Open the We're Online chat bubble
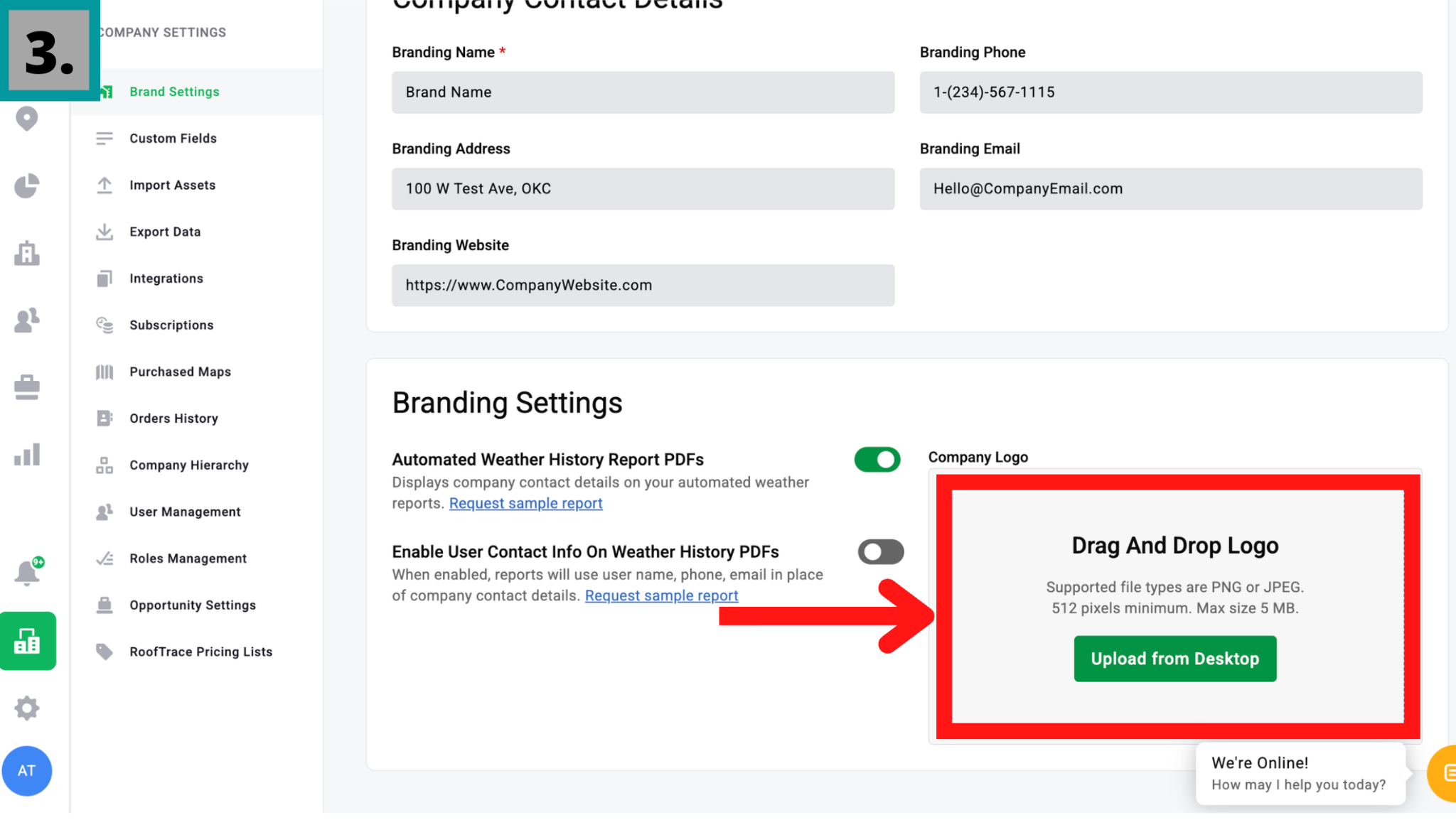This screenshot has width=1456, height=820. (x=1300, y=773)
